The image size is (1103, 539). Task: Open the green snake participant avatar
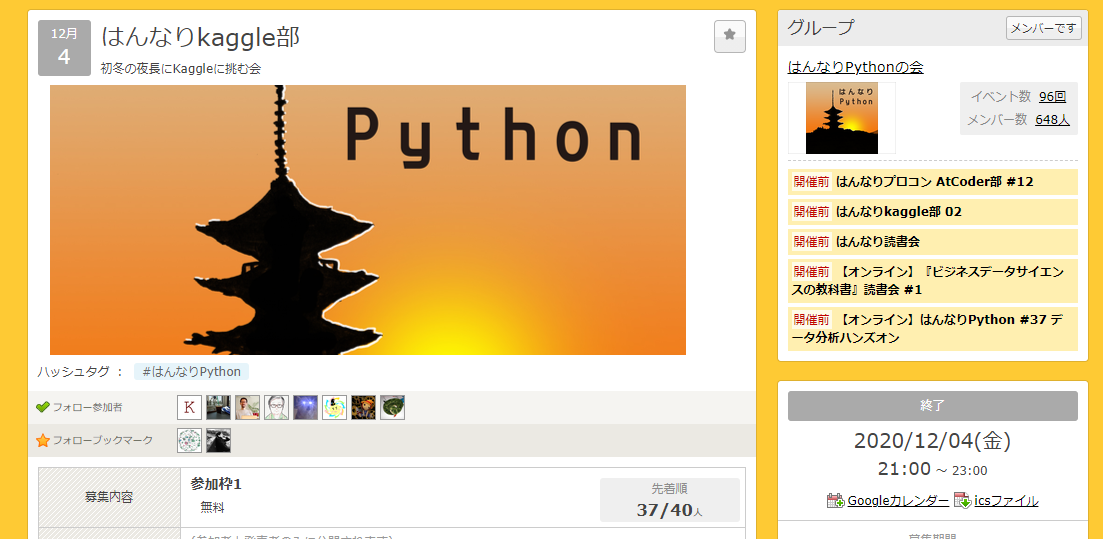click(393, 407)
